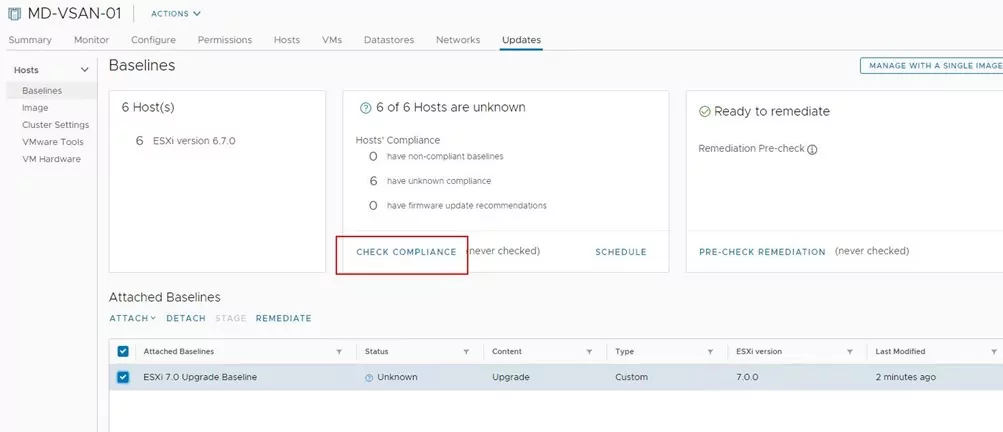
Task: Click 'have unknown compliance' text
Action: click(439, 181)
